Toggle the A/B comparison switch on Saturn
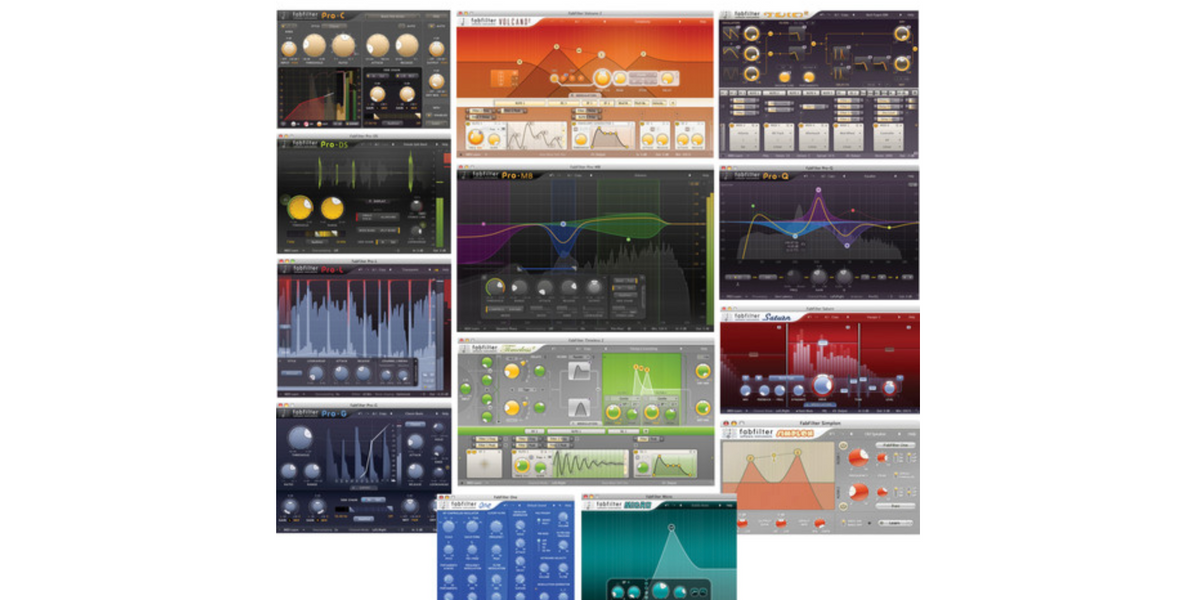Screen dimensions: 1200x600 [x=811, y=317]
